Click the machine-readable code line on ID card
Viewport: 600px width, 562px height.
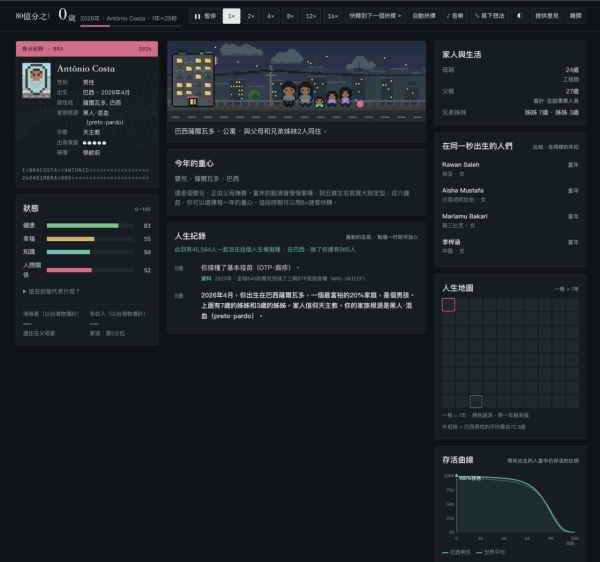[85, 174]
